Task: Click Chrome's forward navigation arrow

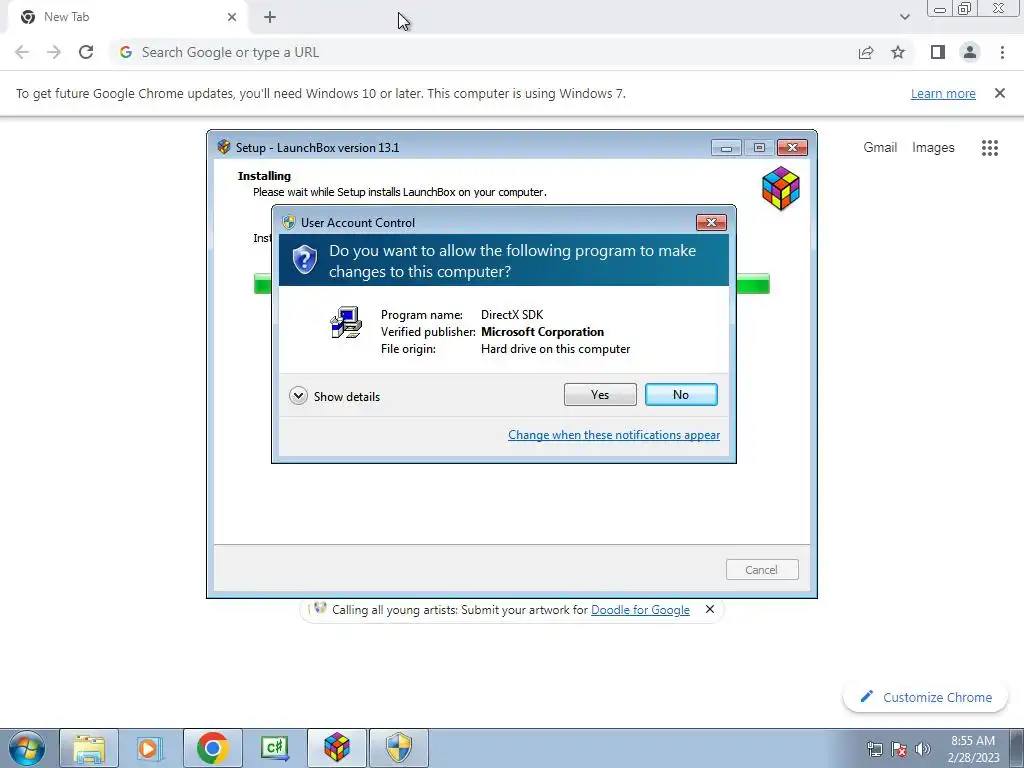Action: (x=54, y=52)
